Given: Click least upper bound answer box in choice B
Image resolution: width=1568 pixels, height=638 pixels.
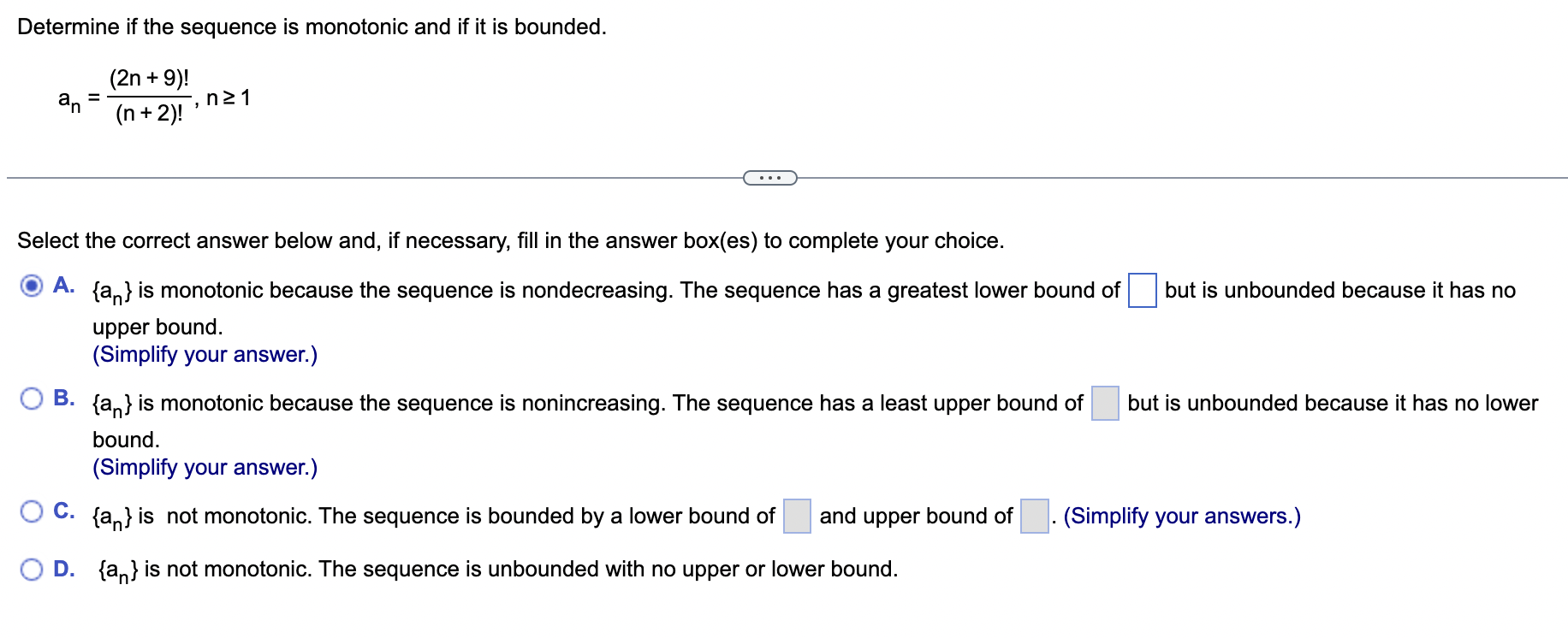Looking at the screenshot, I should pyautogui.click(x=1106, y=404).
